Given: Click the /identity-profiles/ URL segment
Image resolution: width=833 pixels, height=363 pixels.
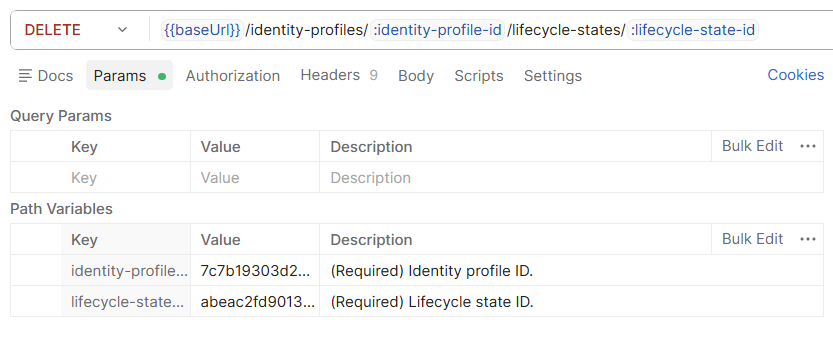Looking at the screenshot, I should (307, 30).
